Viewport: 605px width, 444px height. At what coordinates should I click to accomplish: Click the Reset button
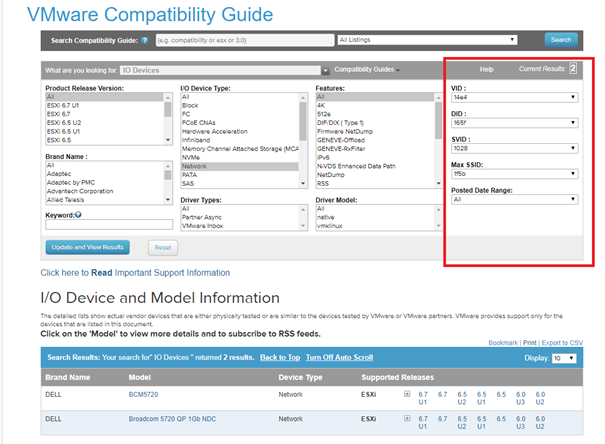[163, 248]
